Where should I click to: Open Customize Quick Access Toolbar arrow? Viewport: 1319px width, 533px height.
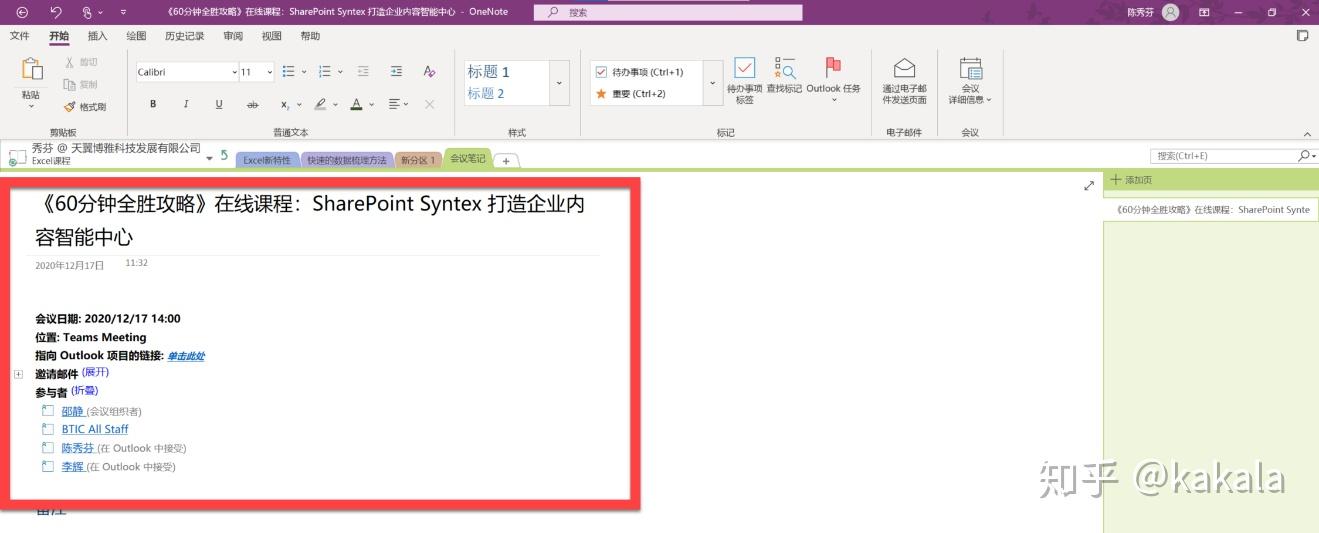[x=123, y=12]
